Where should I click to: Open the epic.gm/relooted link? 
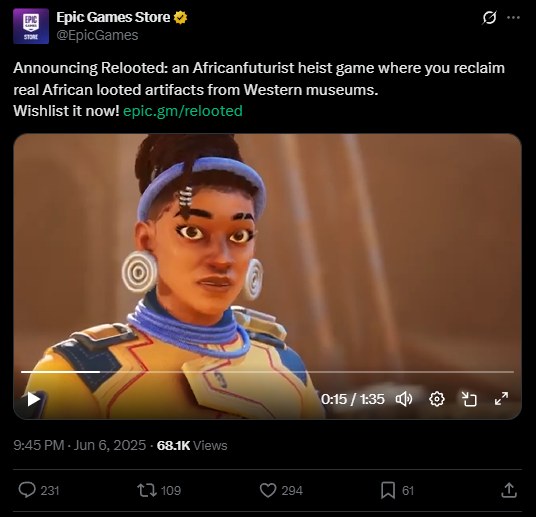coord(183,111)
